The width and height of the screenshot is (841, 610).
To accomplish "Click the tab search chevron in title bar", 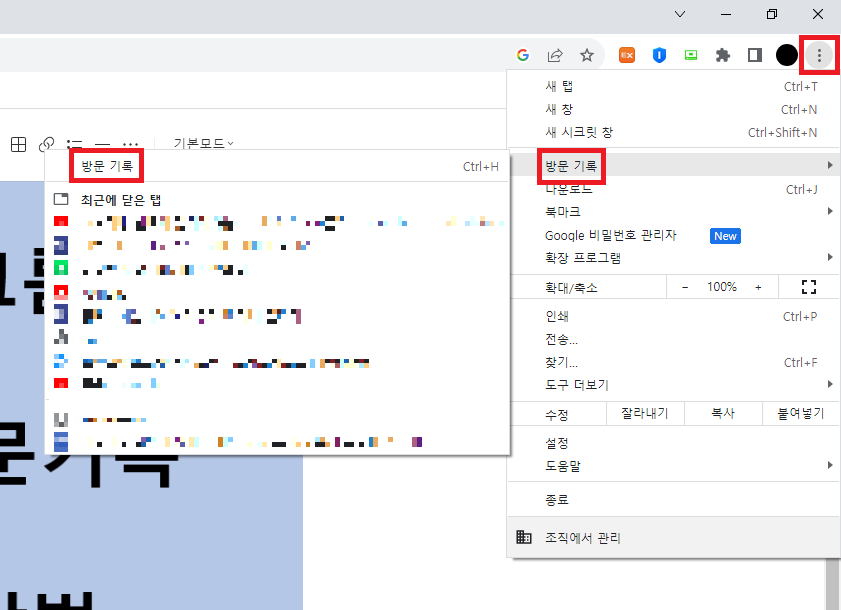I will pos(680,14).
